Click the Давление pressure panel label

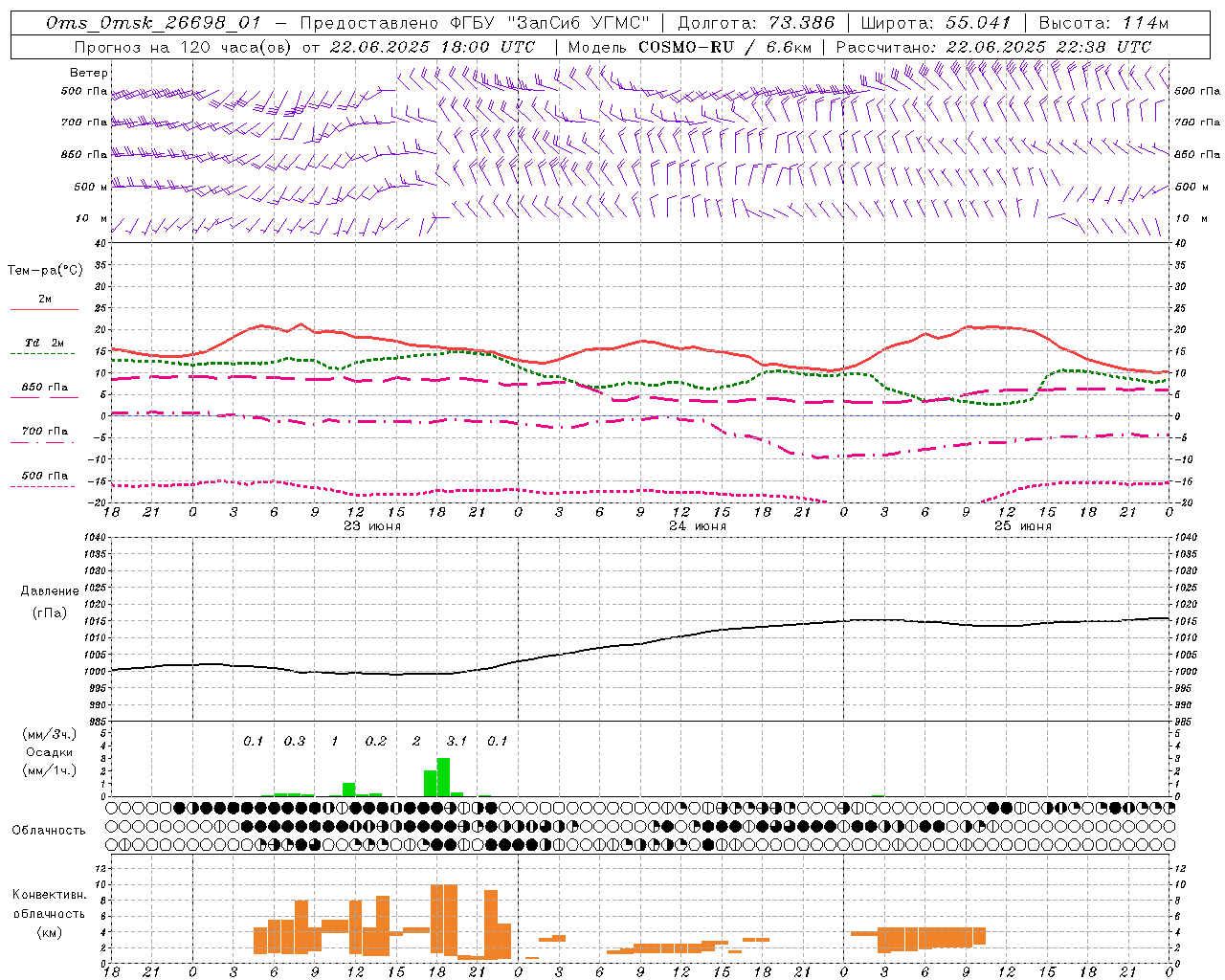pyautogui.click(x=50, y=591)
